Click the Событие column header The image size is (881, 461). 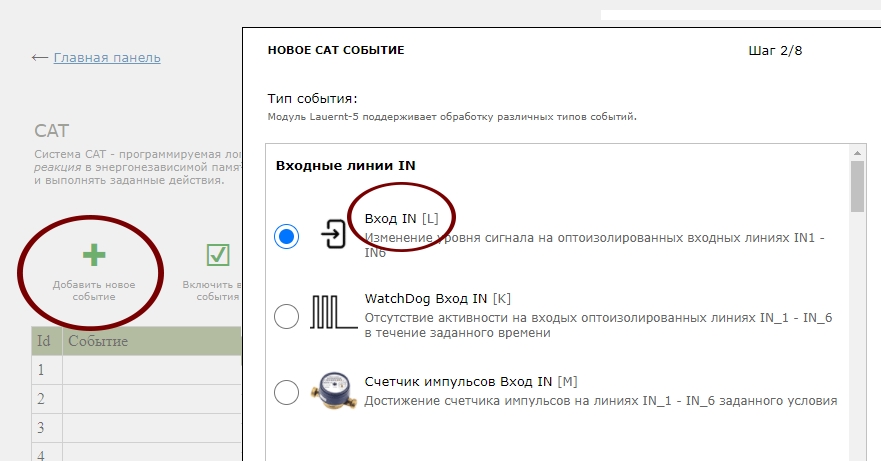[x=150, y=341]
